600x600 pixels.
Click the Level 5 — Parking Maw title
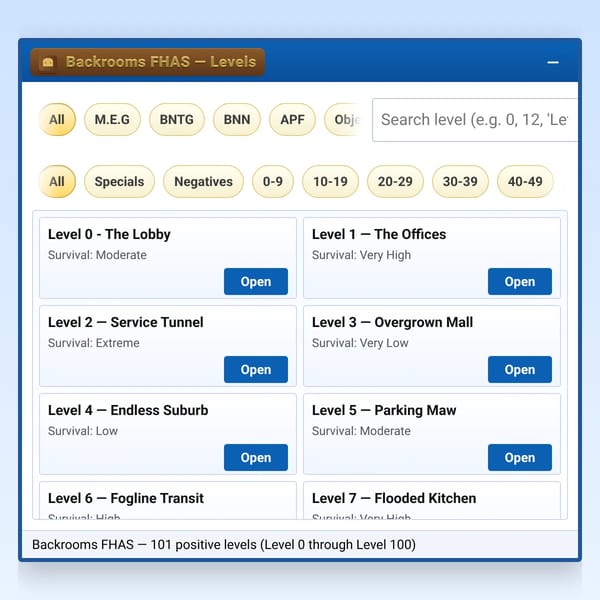pyautogui.click(x=384, y=410)
